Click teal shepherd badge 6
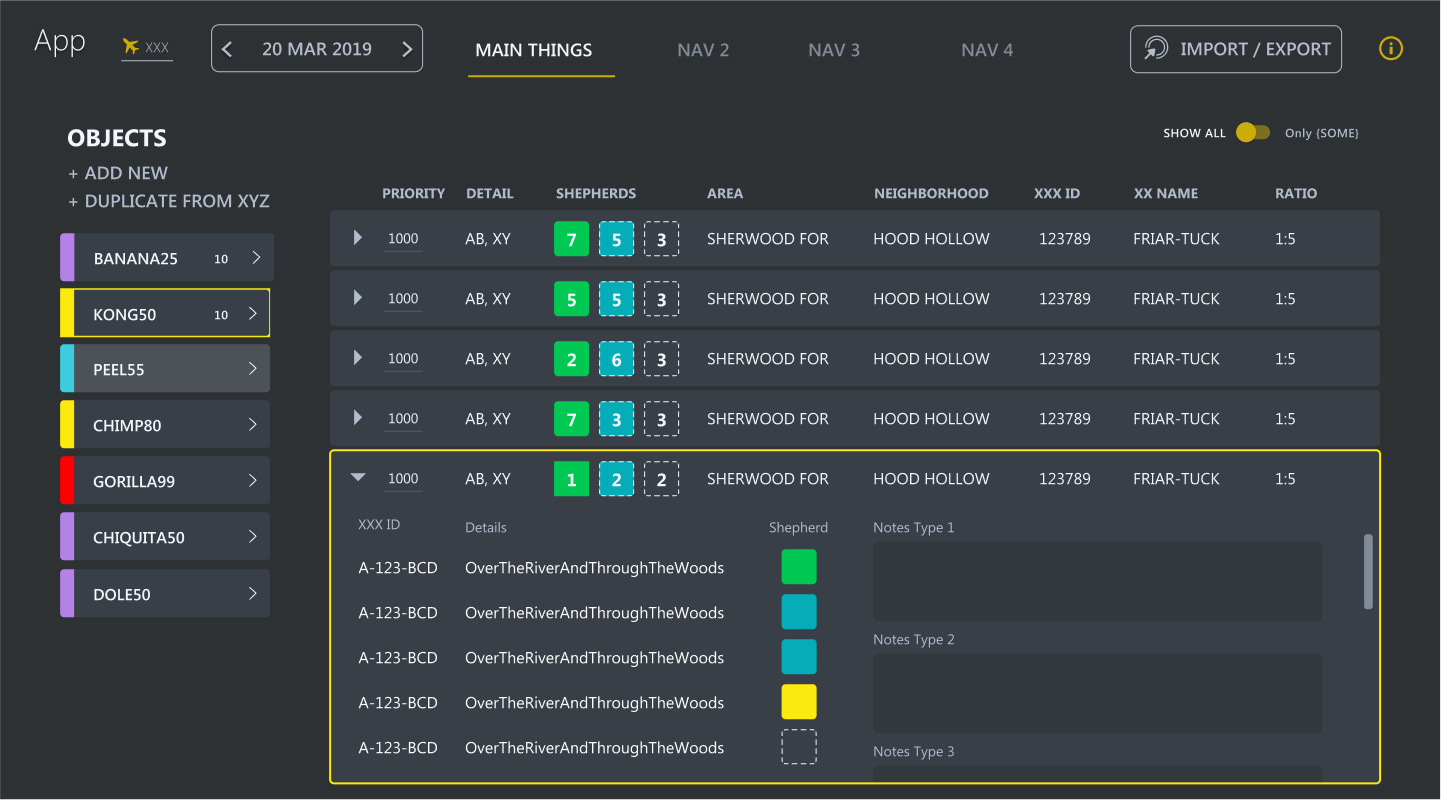 (616, 359)
